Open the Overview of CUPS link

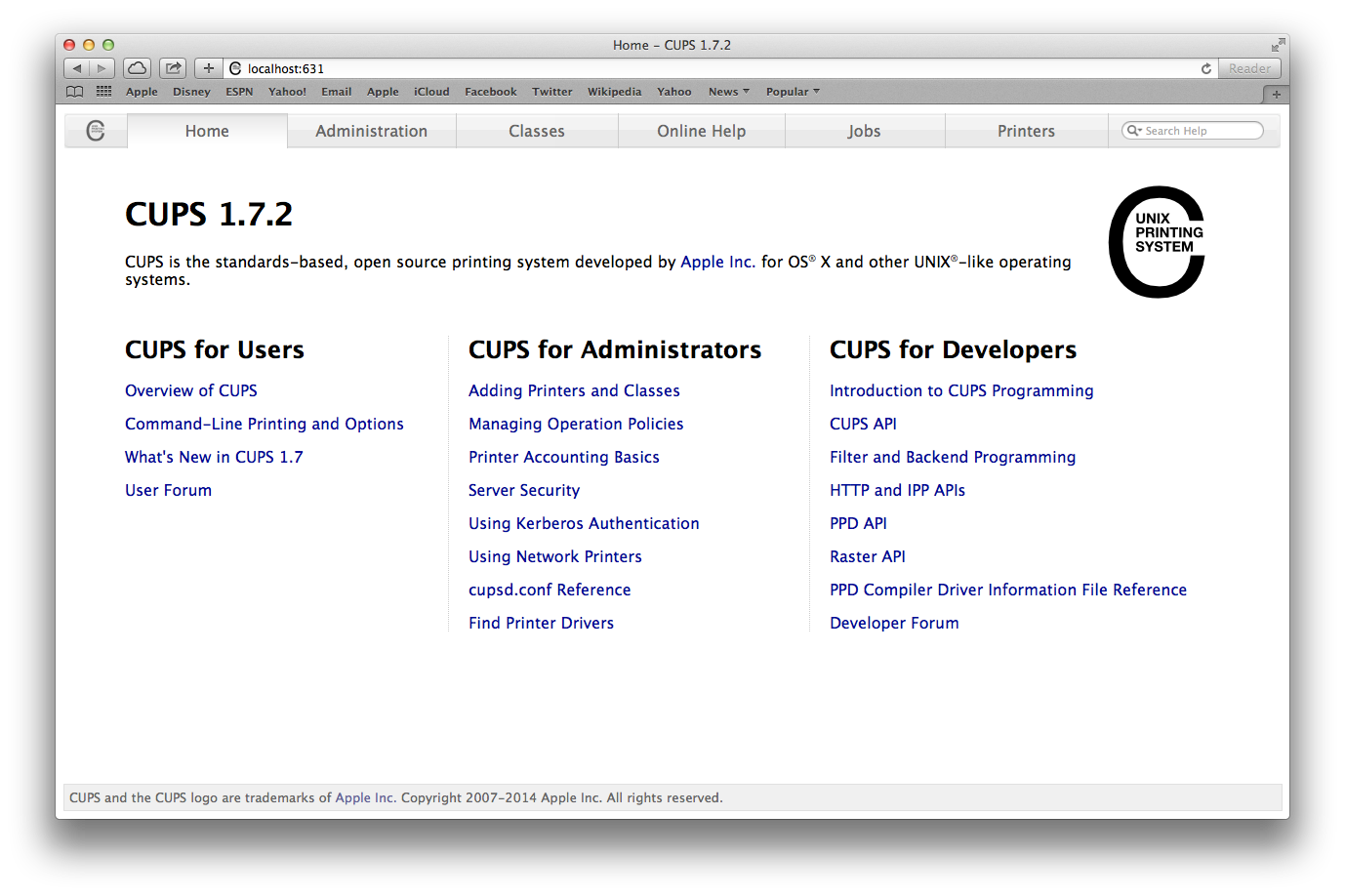(191, 390)
